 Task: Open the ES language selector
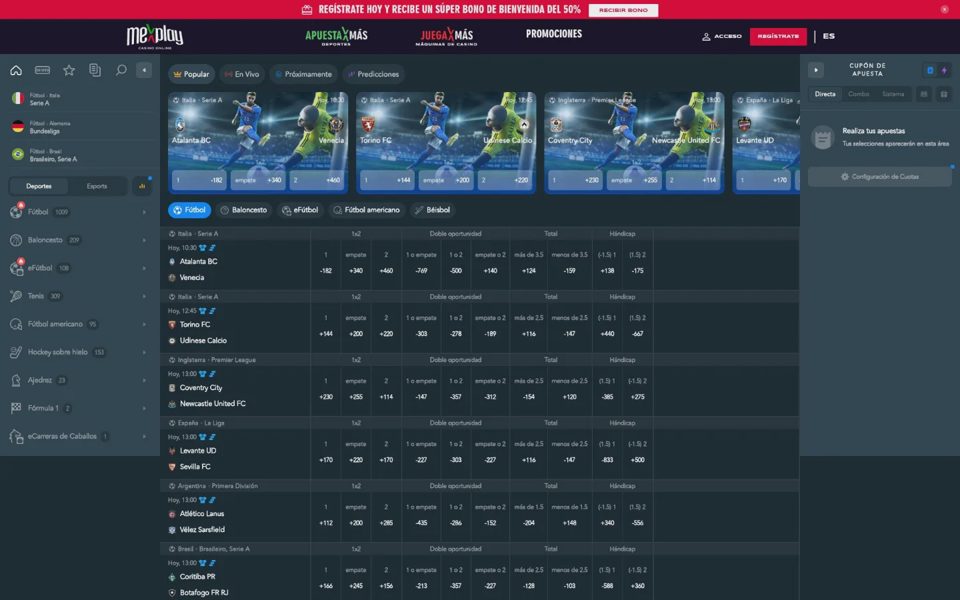tap(828, 36)
